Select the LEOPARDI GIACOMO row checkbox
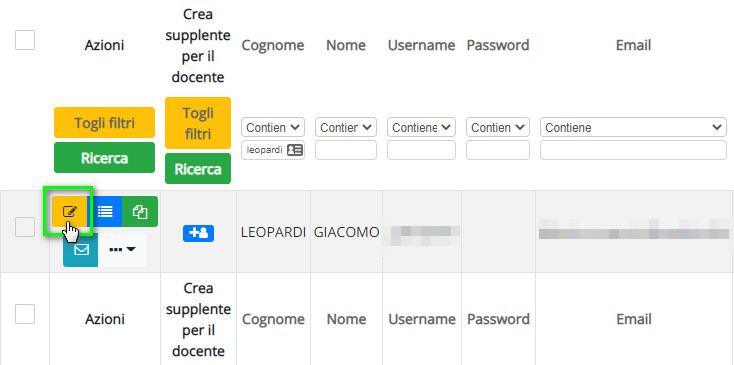The image size is (734, 365). pos(25,227)
